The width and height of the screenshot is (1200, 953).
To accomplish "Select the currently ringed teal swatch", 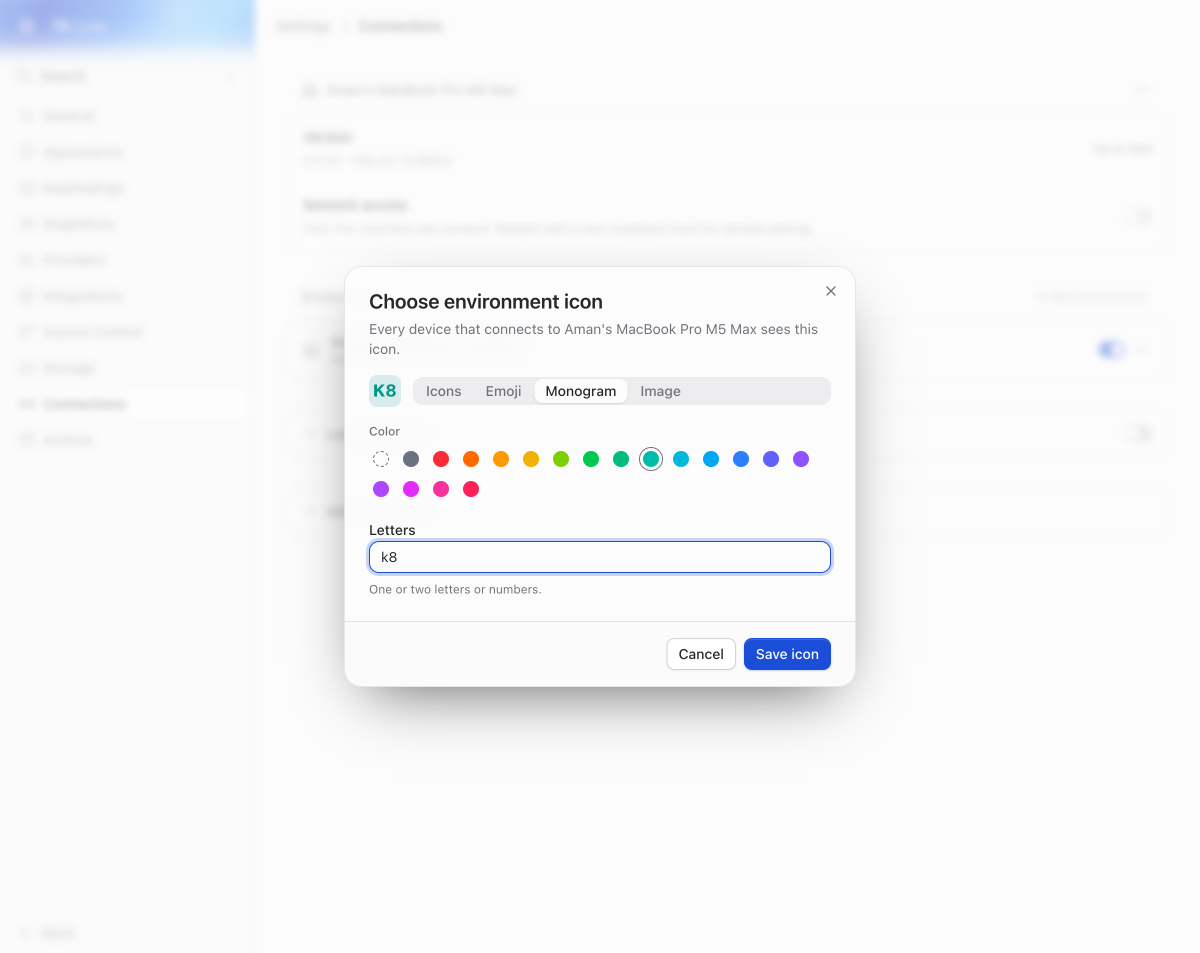I will click(651, 459).
